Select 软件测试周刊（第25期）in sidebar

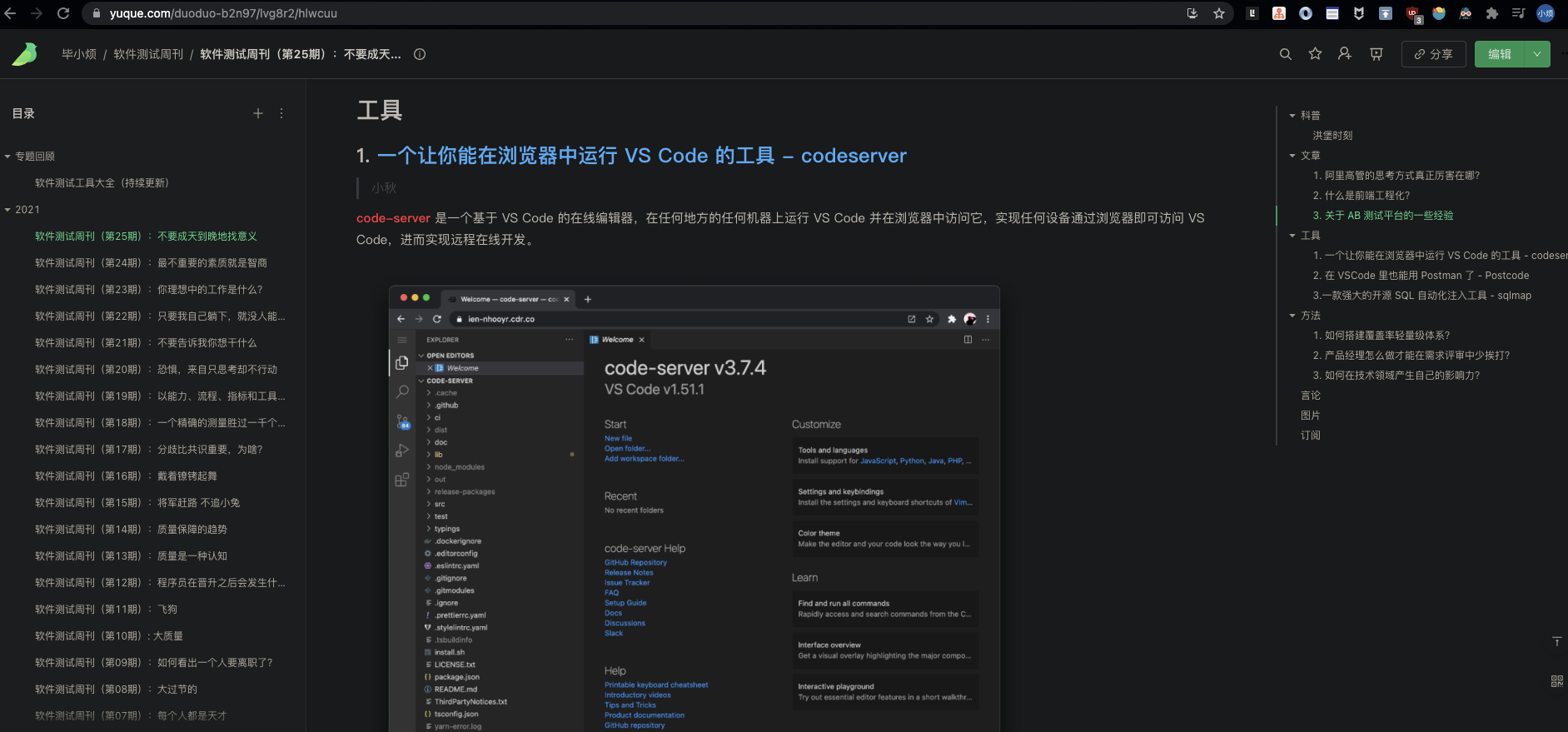146,237
